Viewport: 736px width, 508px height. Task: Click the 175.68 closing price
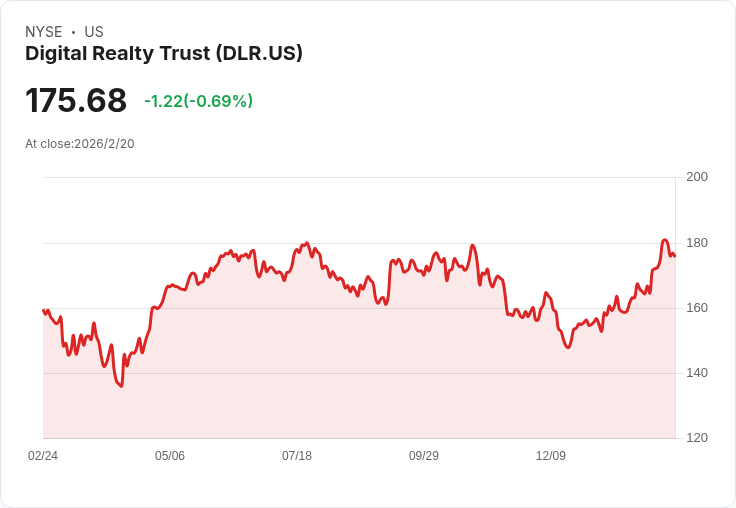76,101
